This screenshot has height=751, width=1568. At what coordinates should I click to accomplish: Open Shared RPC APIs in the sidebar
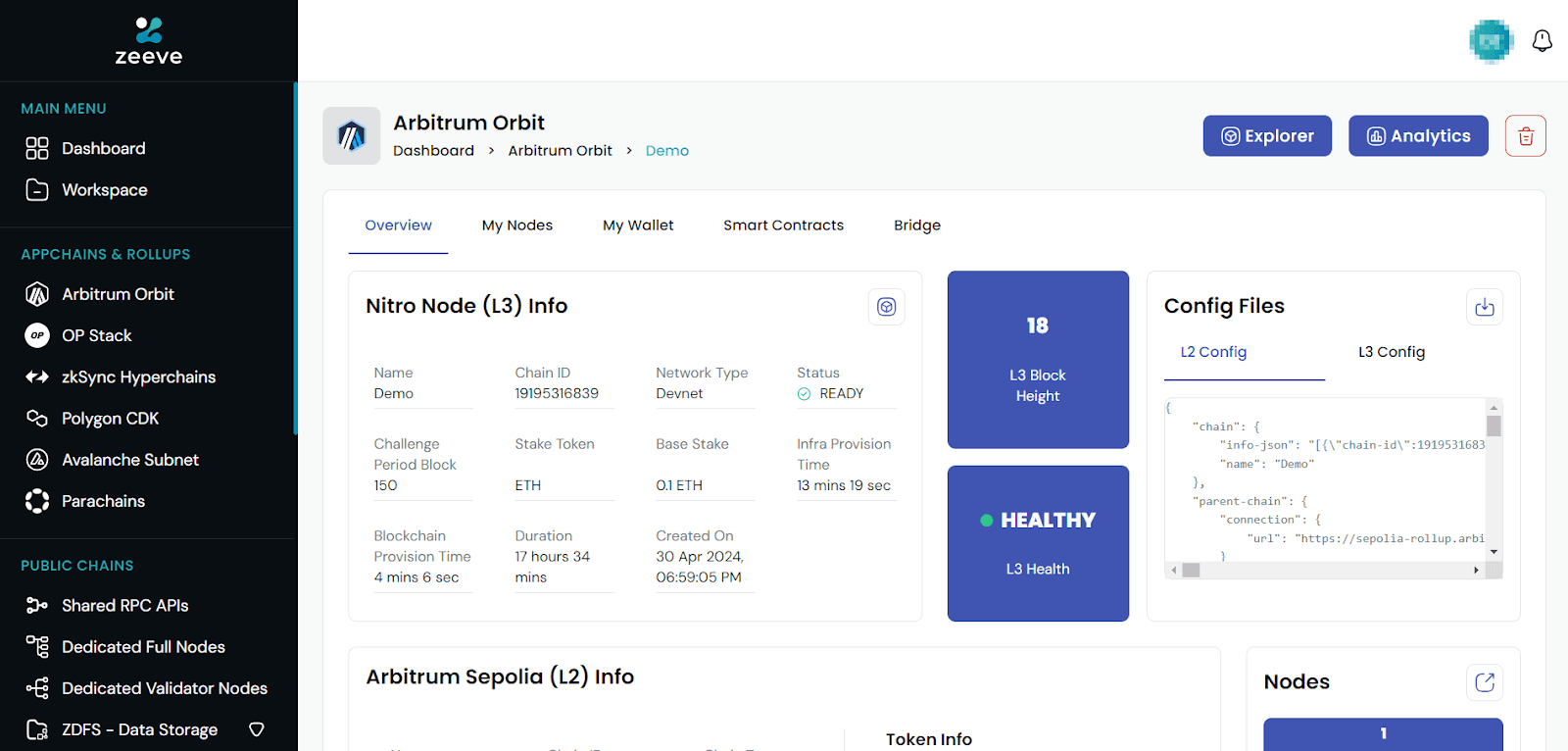point(124,606)
